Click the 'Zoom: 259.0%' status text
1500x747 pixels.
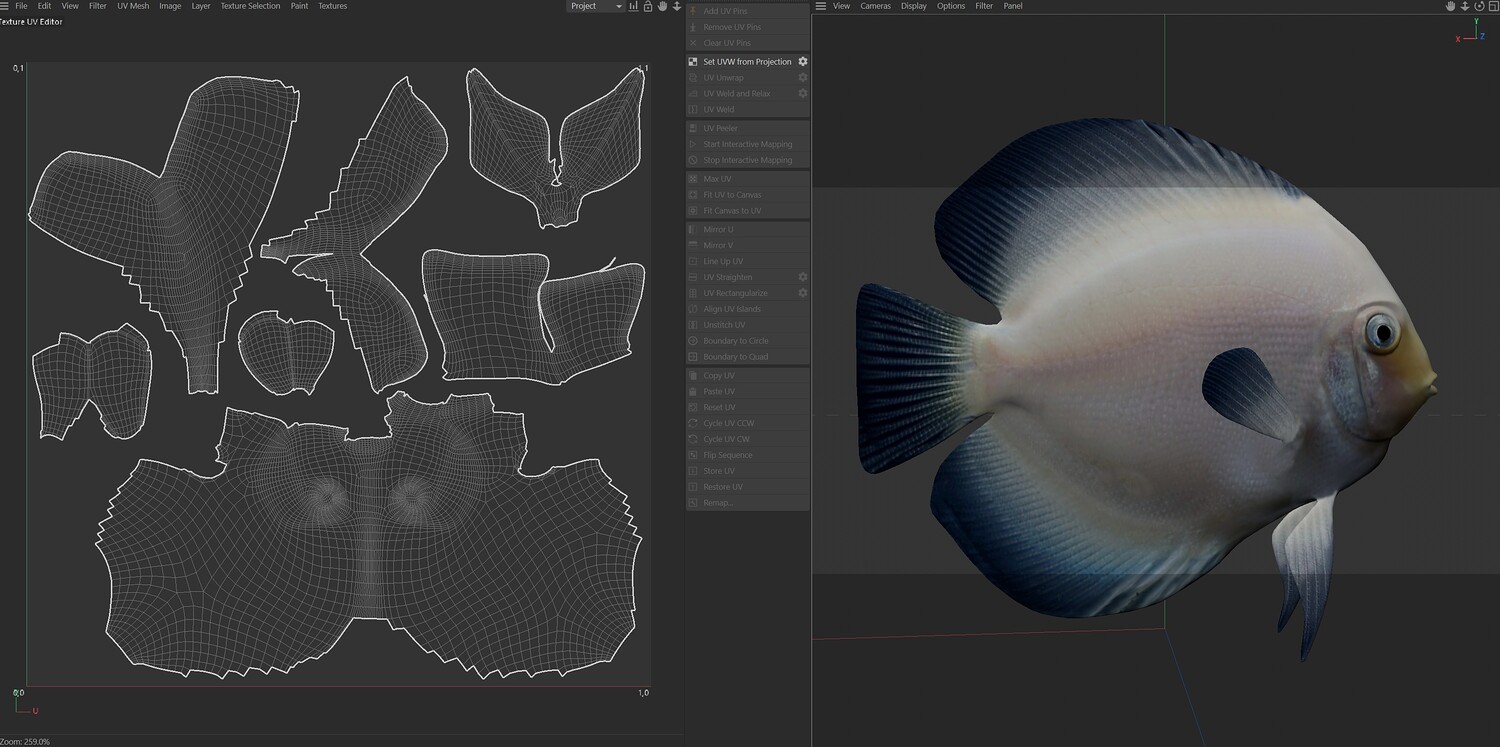[x=25, y=741]
